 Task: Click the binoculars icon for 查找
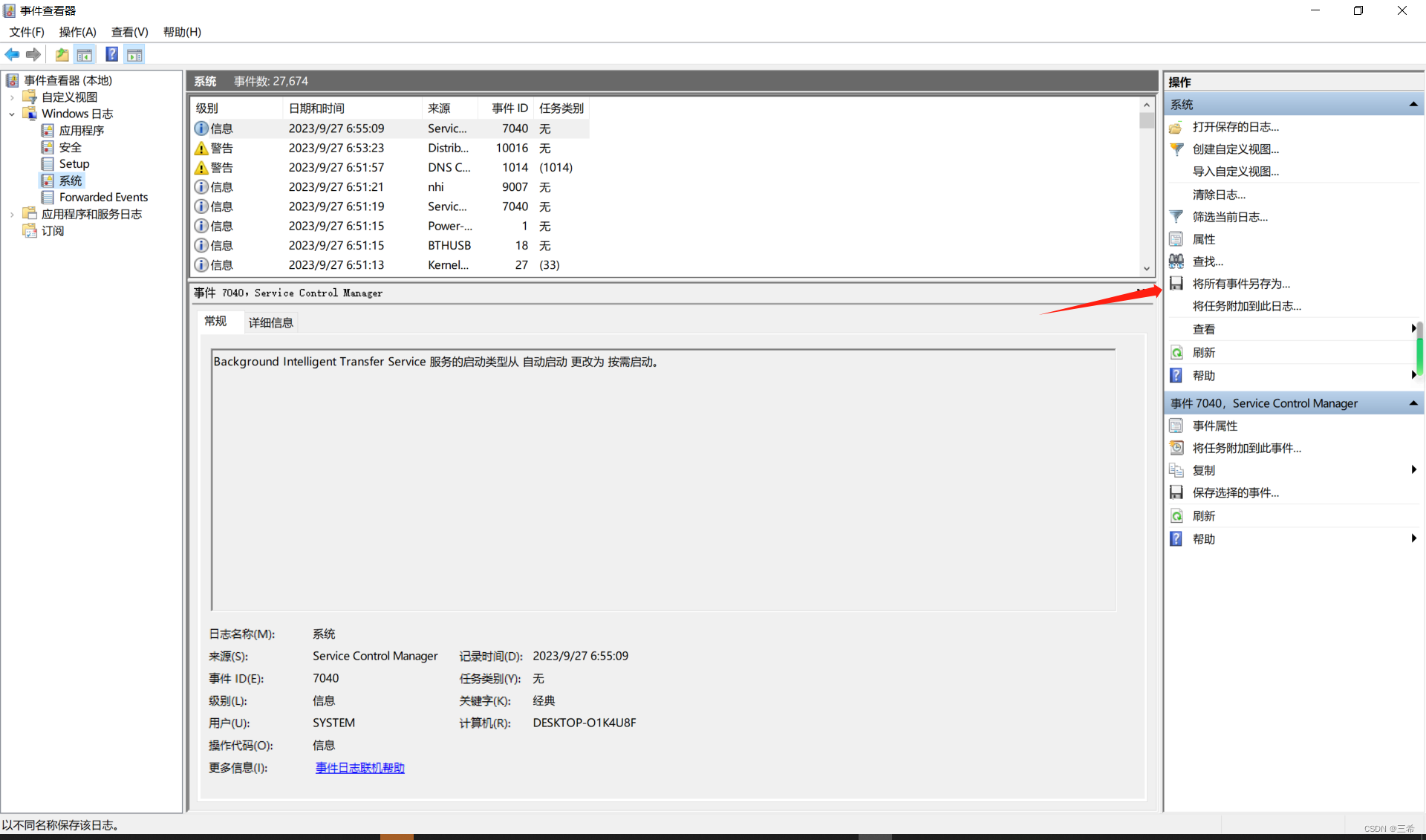(x=1176, y=261)
